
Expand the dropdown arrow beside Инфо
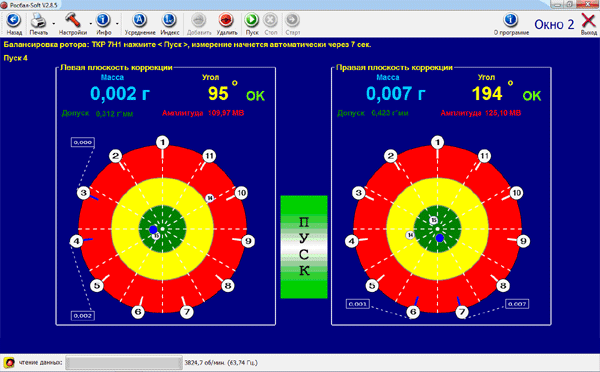click(x=117, y=24)
